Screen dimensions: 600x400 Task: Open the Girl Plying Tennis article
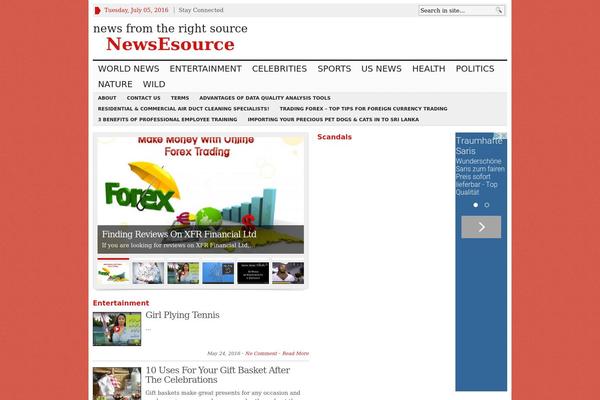[183, 315]
